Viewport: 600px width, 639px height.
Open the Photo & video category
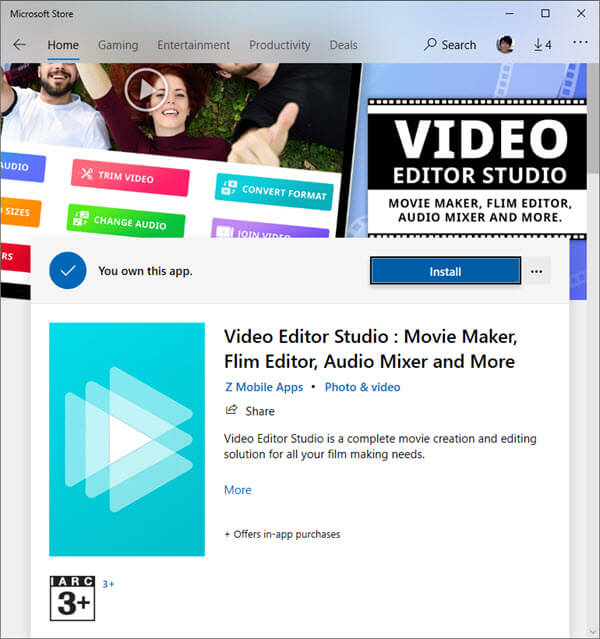coord(362,387)
